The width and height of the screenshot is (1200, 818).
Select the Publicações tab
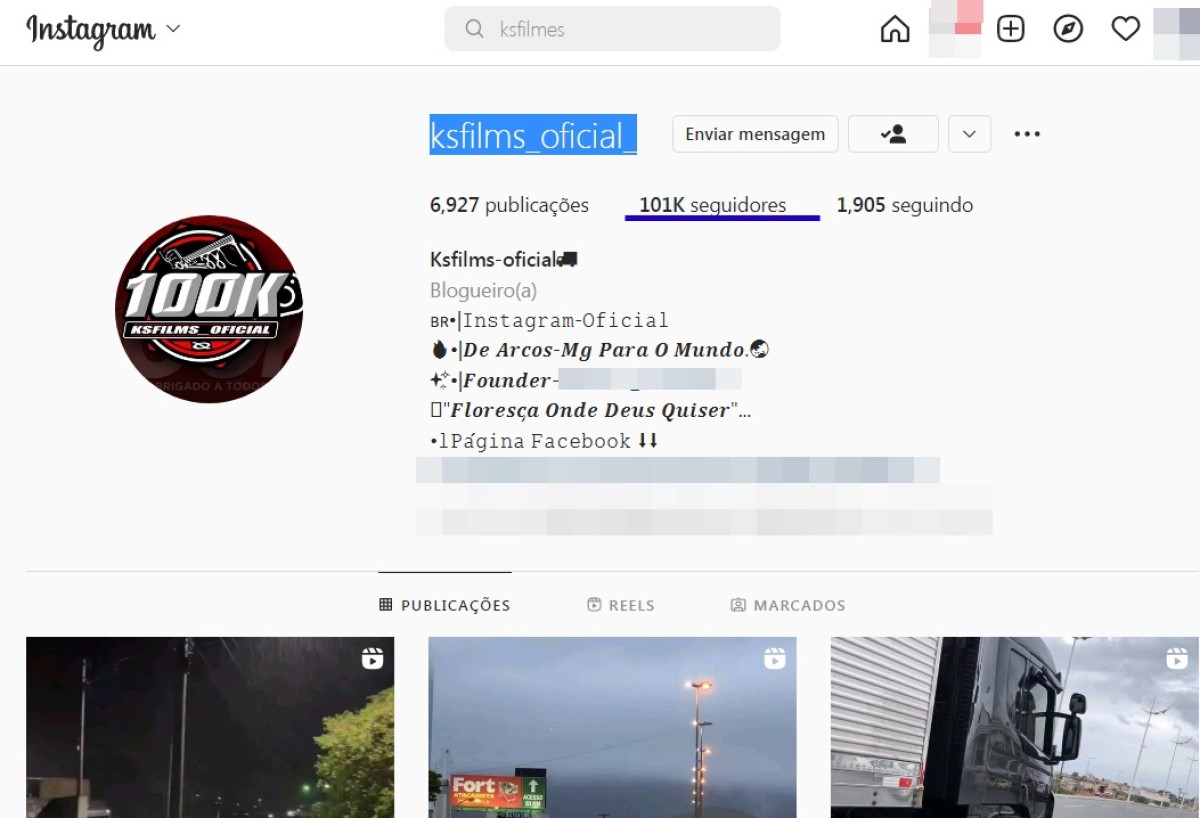point(445,605)
